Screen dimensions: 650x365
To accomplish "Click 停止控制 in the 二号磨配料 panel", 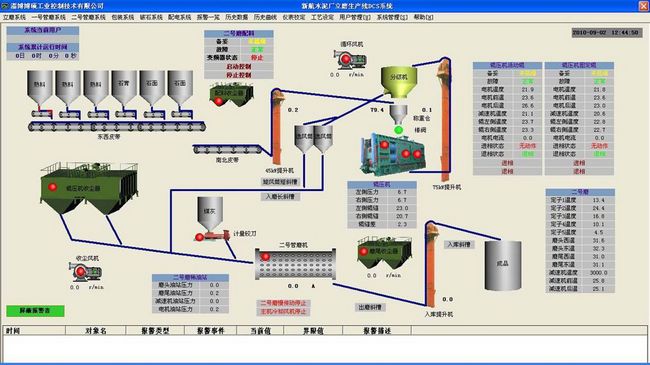I will pos(239,75).
